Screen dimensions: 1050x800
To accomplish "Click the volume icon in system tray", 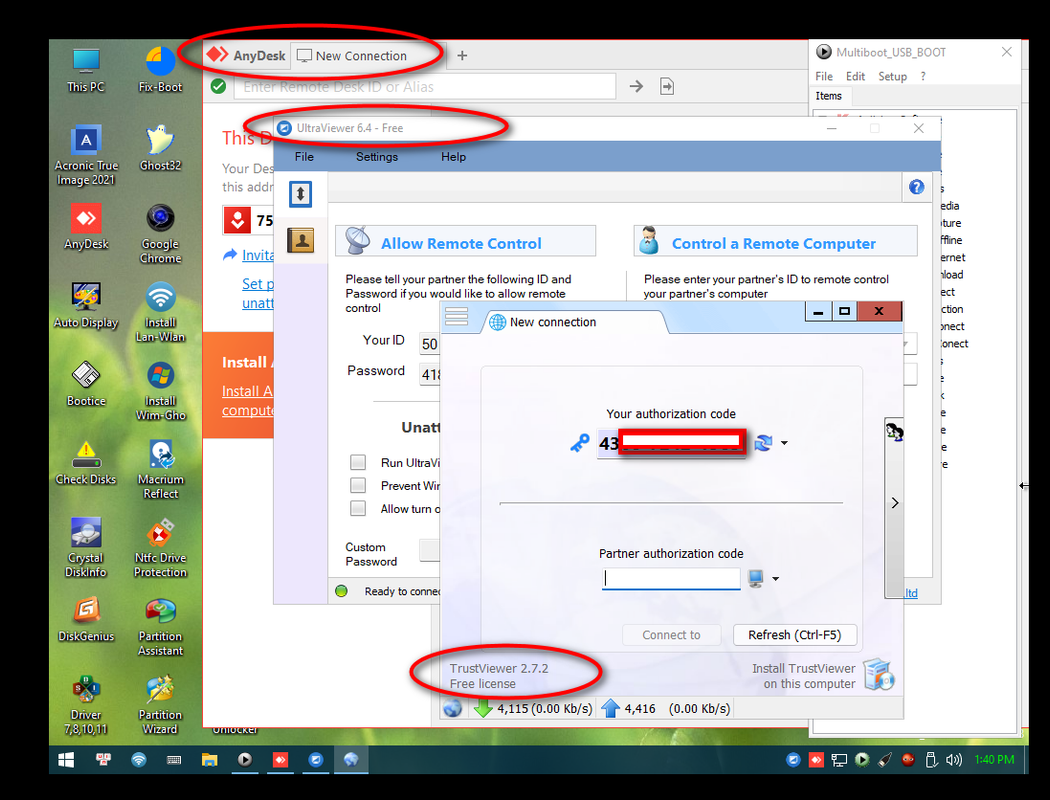I will [x=954, y=759].
